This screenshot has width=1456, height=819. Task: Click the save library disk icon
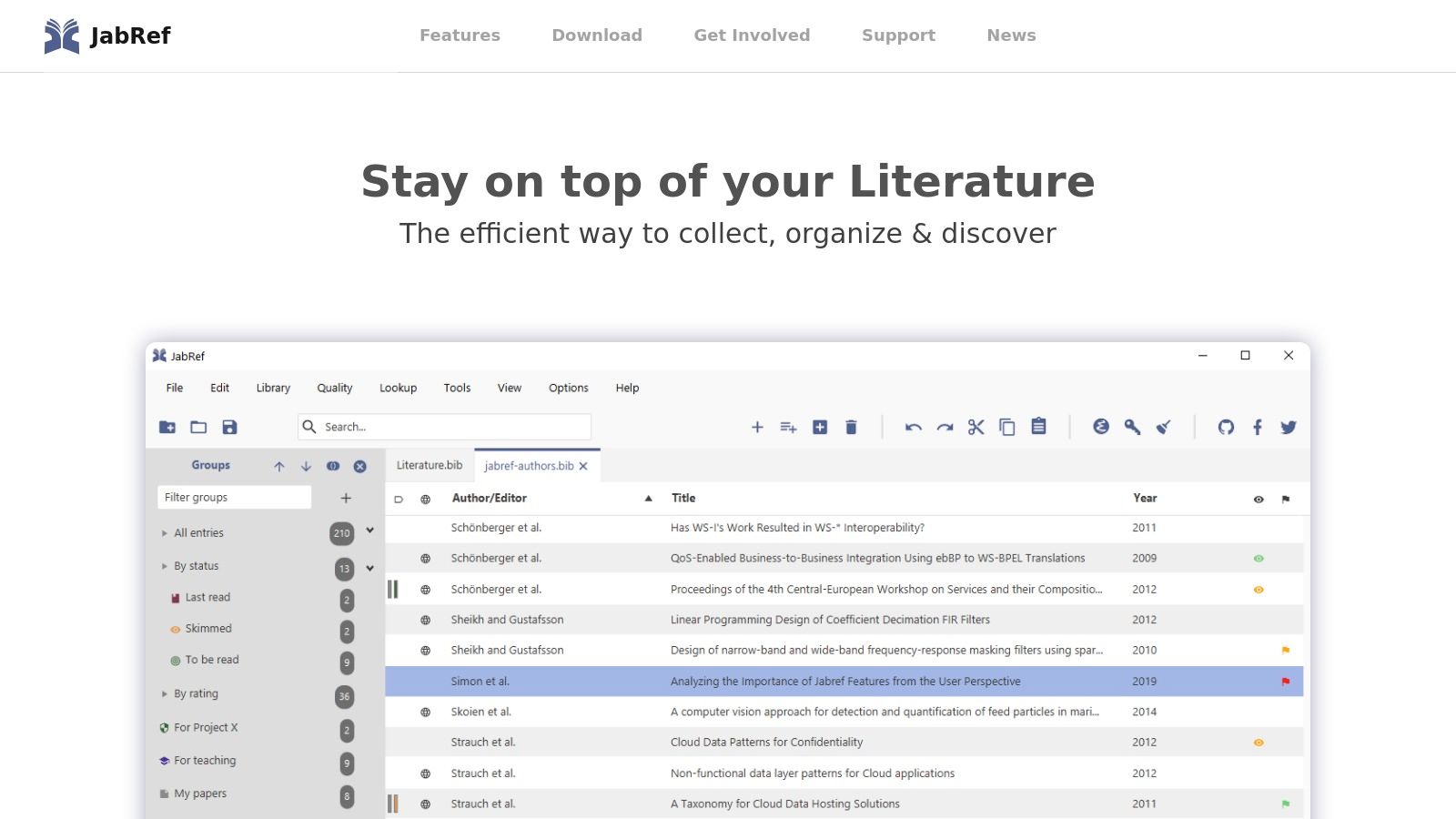tap(229, 427)
